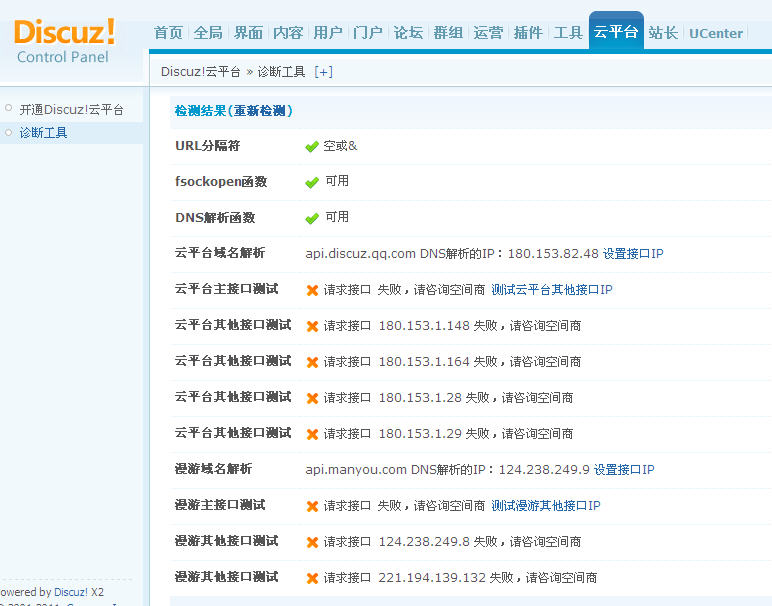
Task: Click the URL分隔符 row label
Action: (x=208, y=146)
